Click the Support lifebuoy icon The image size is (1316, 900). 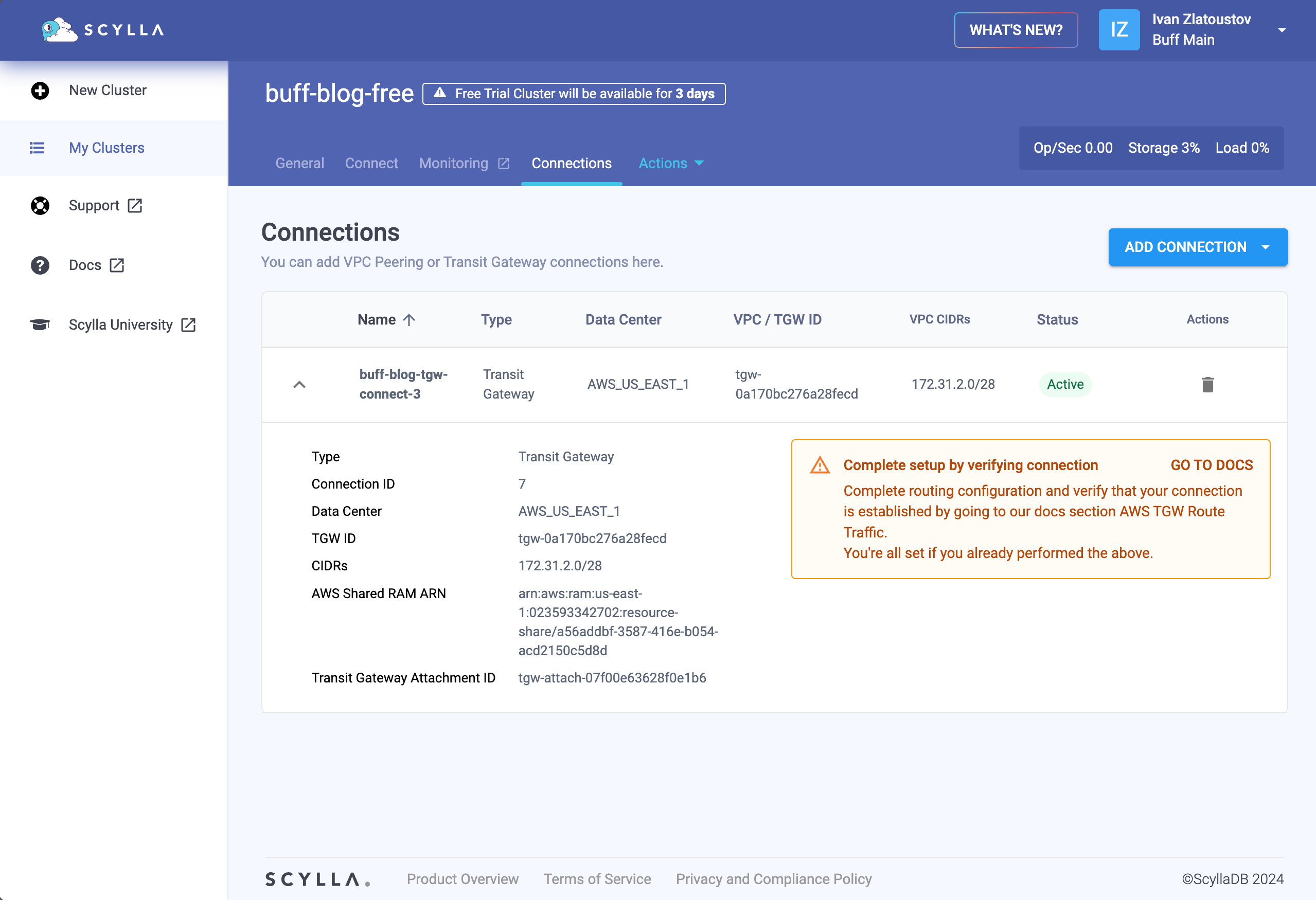[40, 206]
